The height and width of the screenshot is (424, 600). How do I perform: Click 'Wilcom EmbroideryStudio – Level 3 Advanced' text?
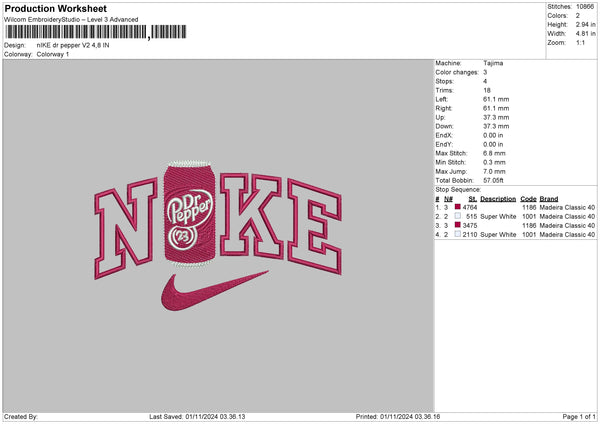coord(71,20)
